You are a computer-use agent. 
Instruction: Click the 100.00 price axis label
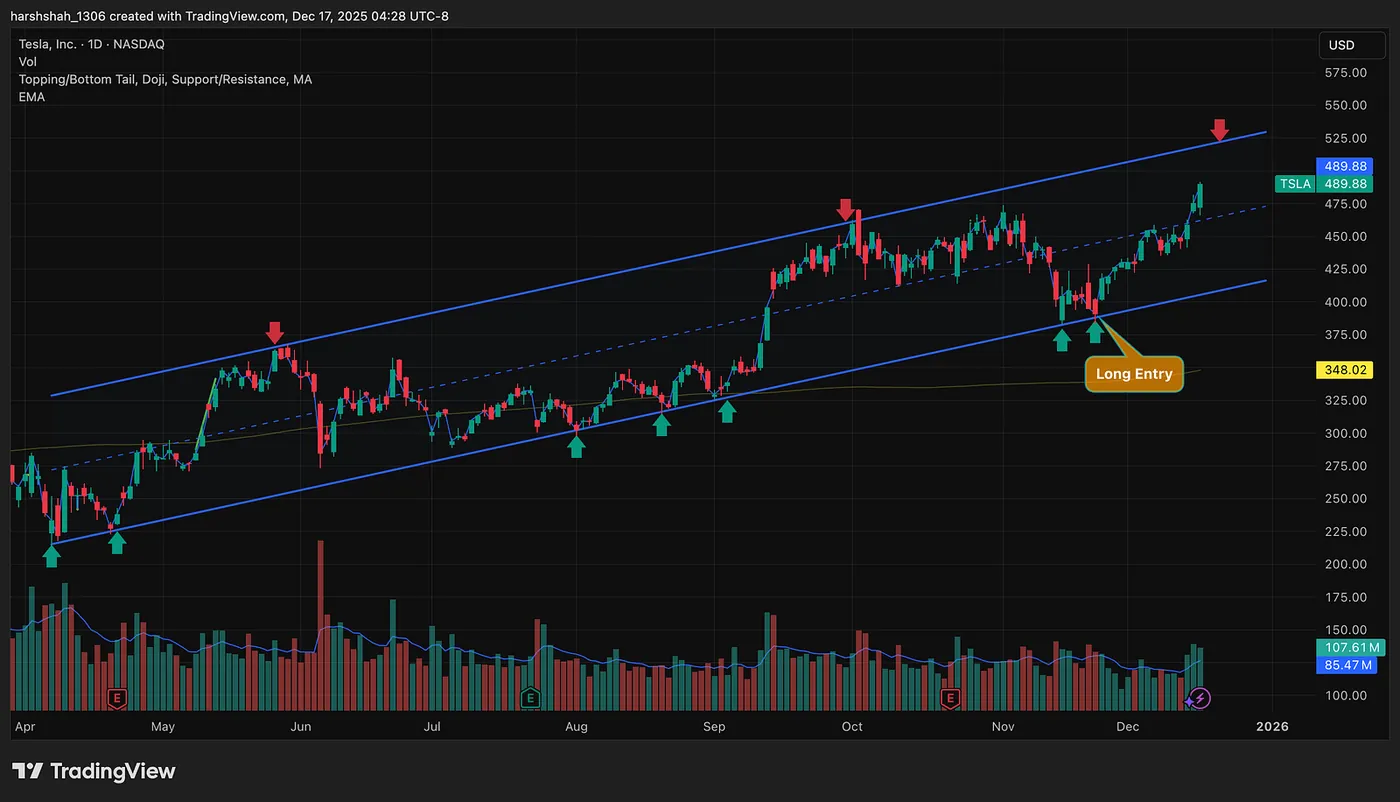coord(1345,696)
